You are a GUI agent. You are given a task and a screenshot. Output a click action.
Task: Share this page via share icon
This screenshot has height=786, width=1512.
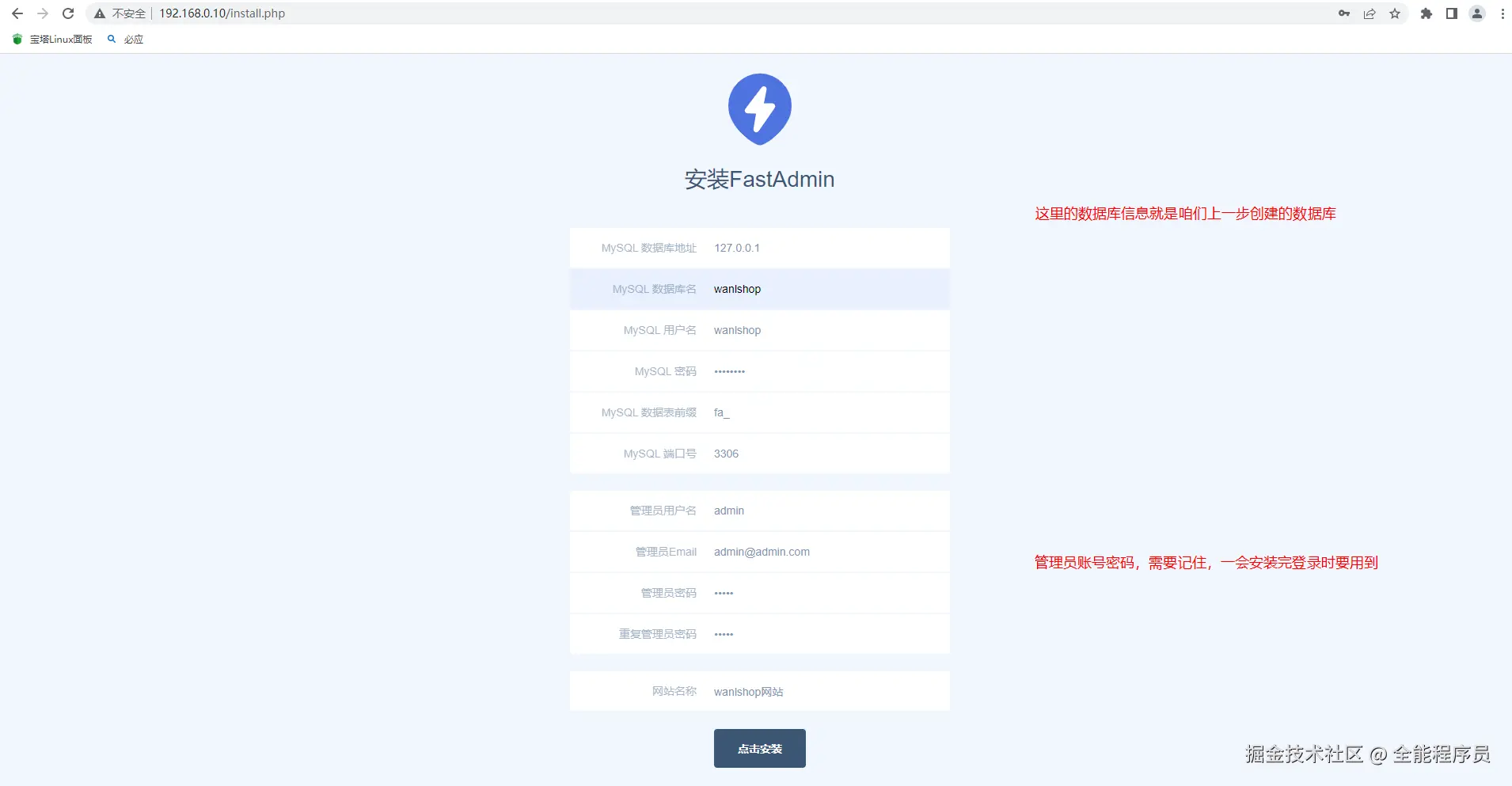click(1370, 13)
